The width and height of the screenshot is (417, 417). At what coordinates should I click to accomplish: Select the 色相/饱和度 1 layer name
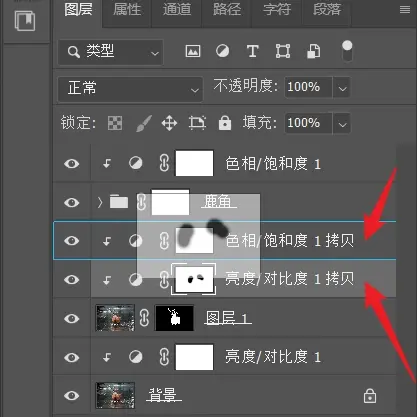tap(273, 164)
